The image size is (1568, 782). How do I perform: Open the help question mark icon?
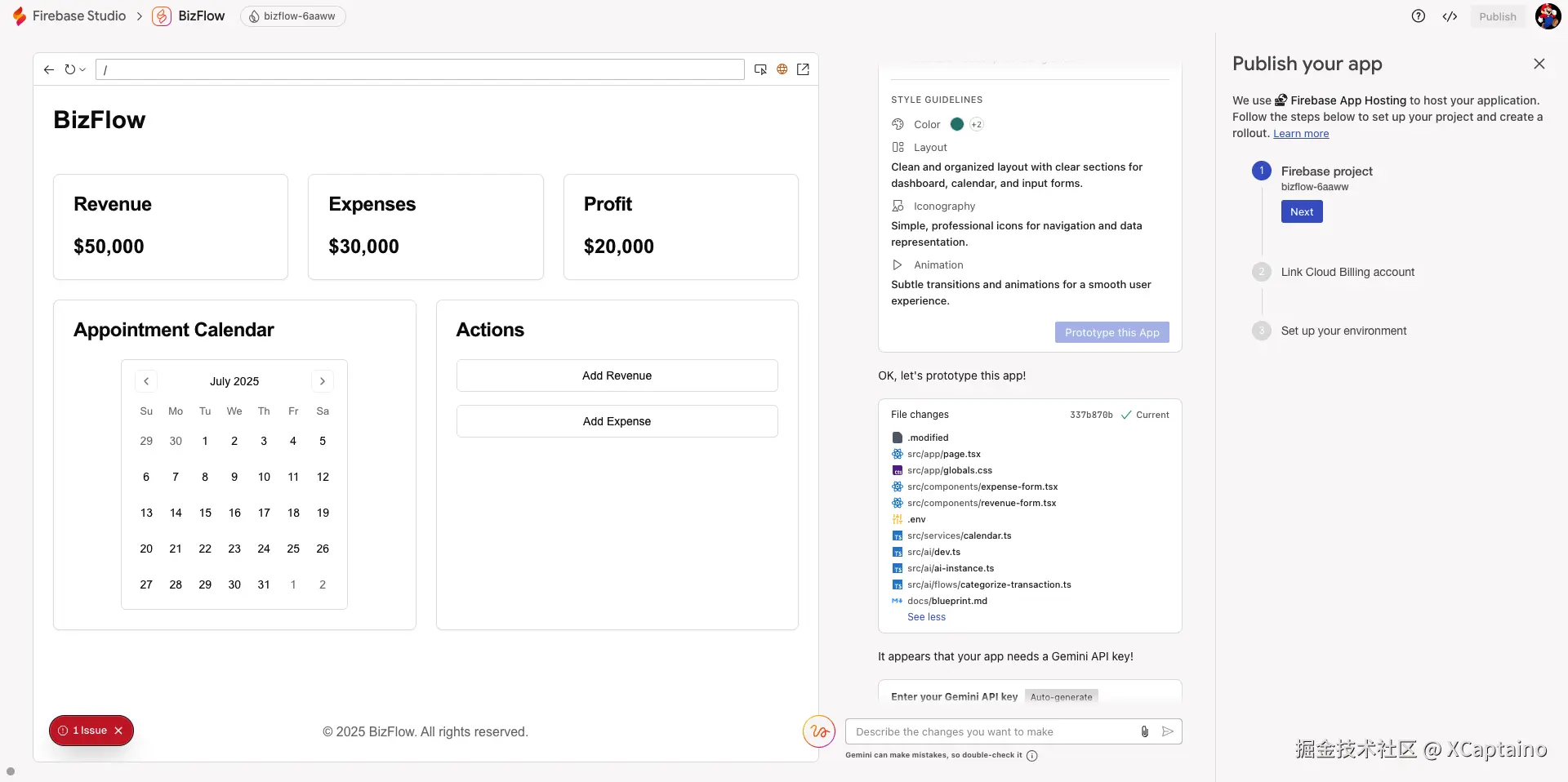[1419, 16]
